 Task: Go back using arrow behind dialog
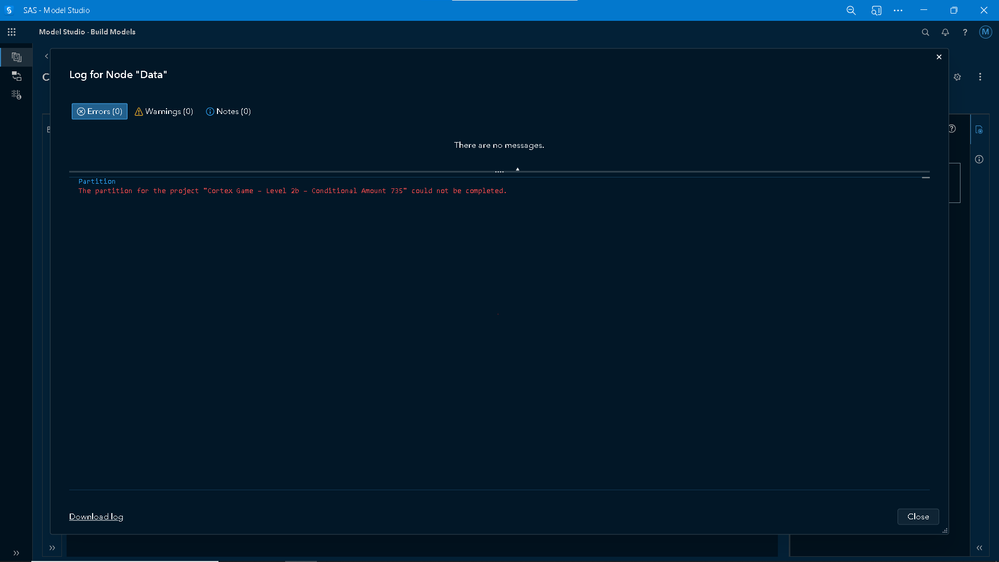coord(47,57)
